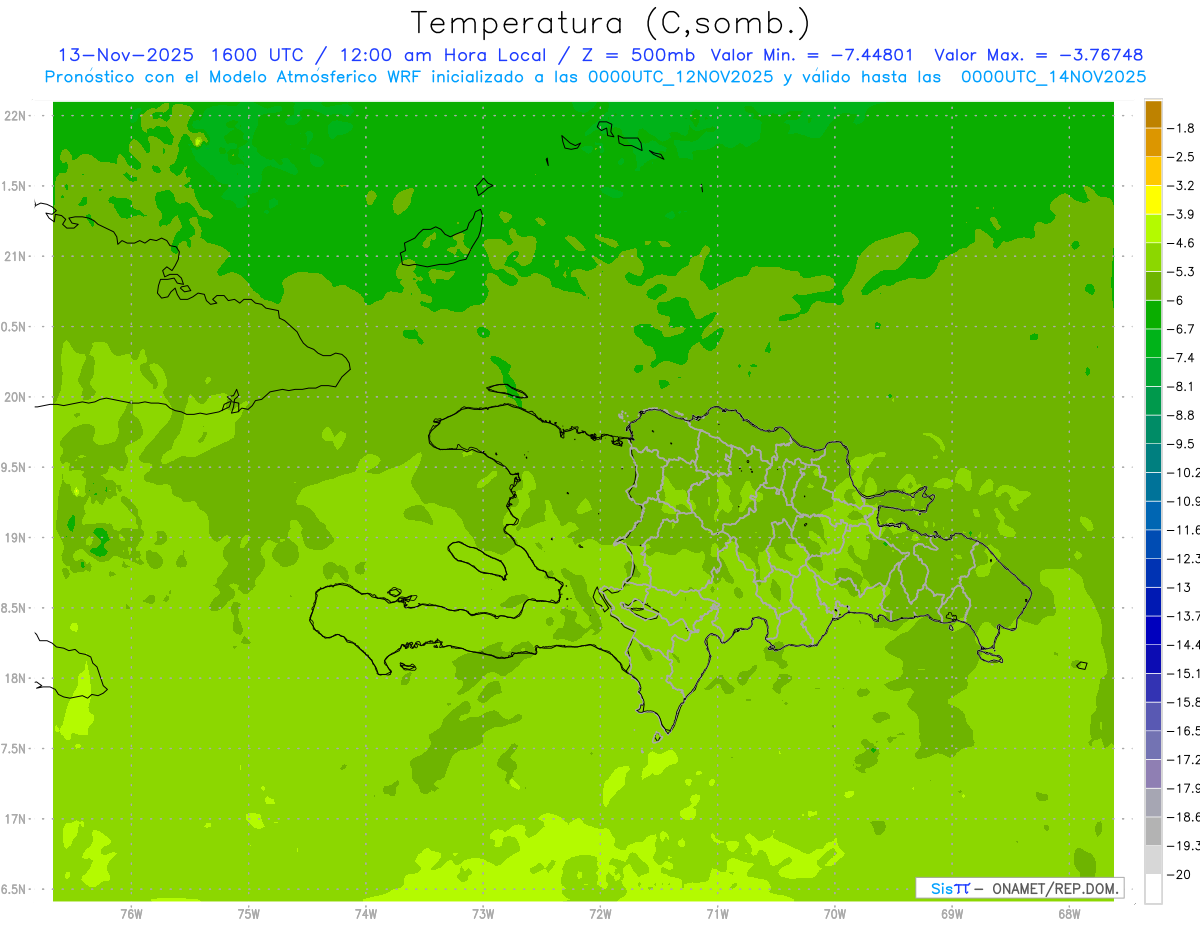
Task: Click the '21N' latitude axis label
Action: tap(15, 257)
